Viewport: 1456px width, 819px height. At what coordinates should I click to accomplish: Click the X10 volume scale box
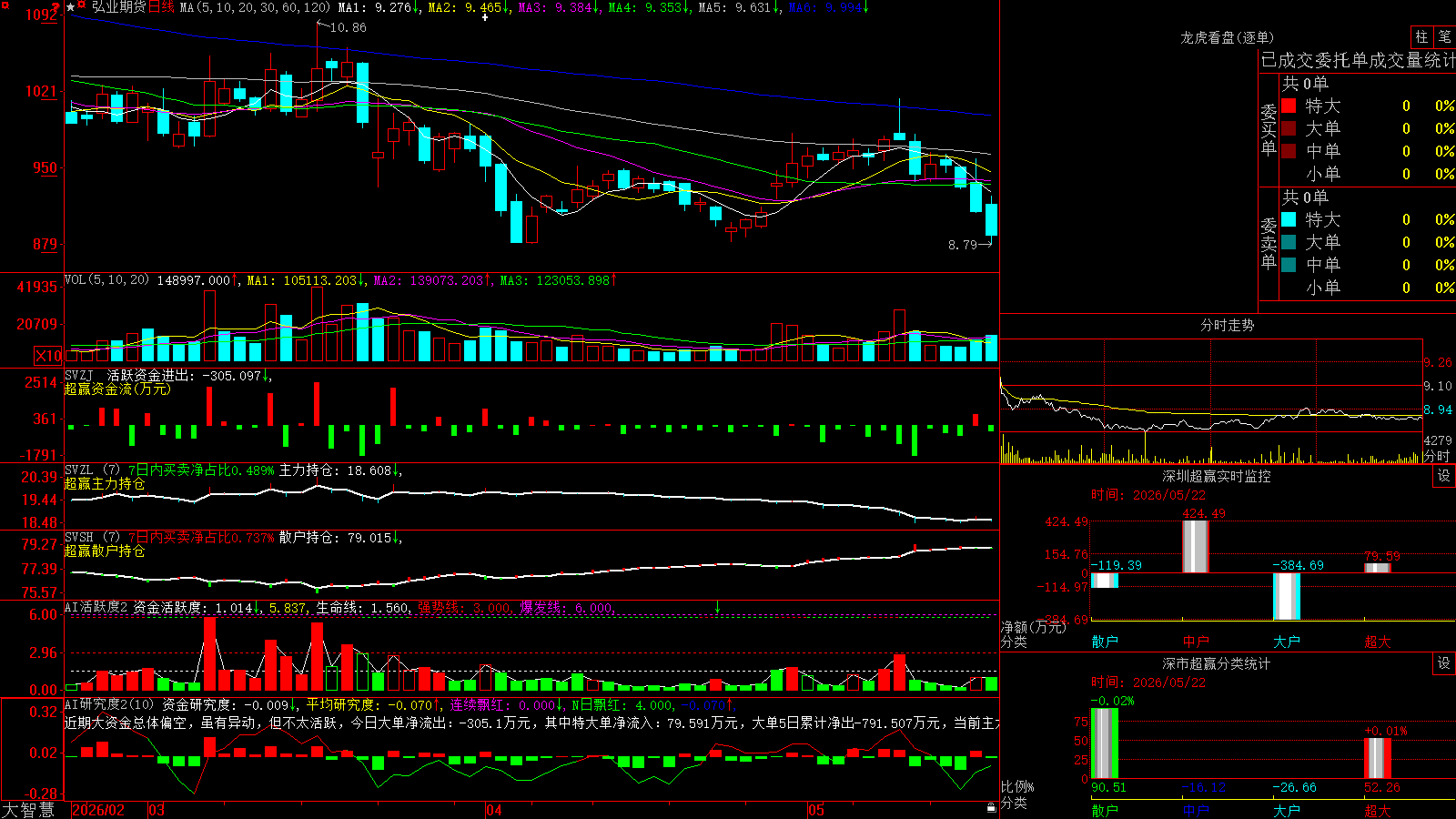click(x=49, y=356)
